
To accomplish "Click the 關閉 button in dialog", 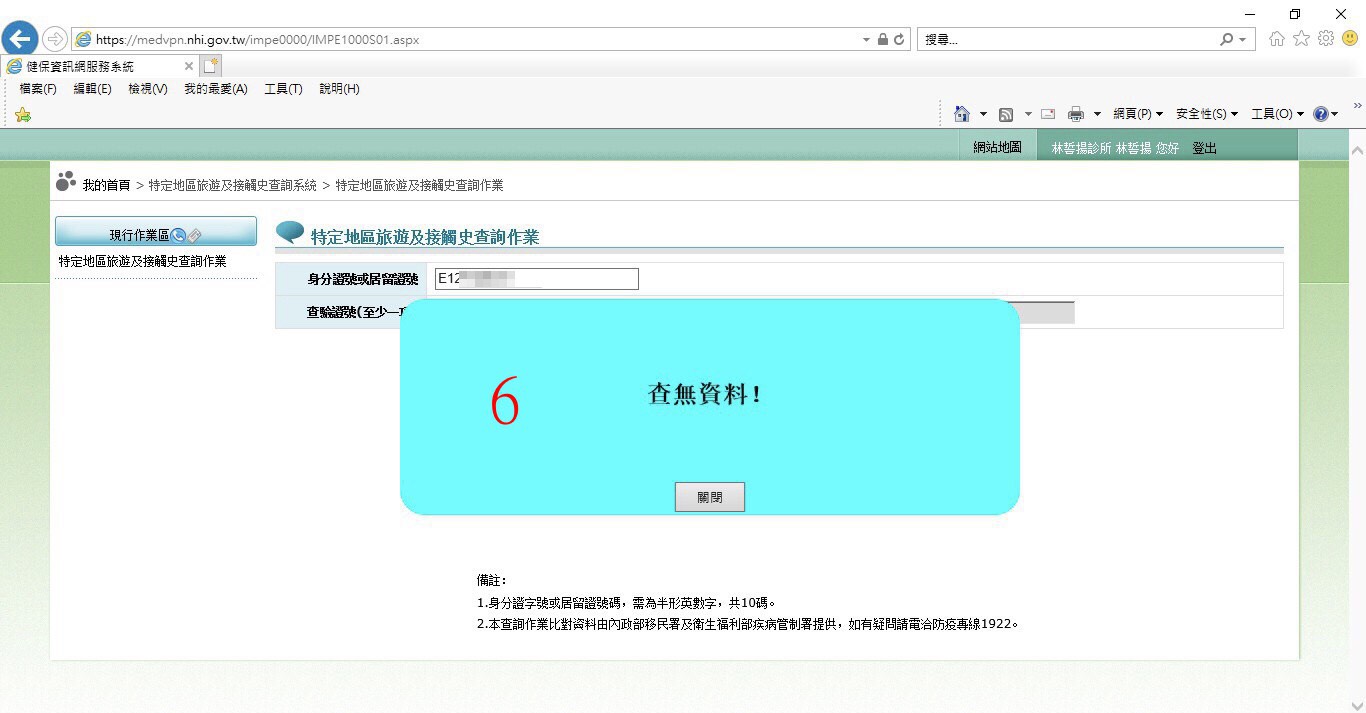I will tap(709, 497).
